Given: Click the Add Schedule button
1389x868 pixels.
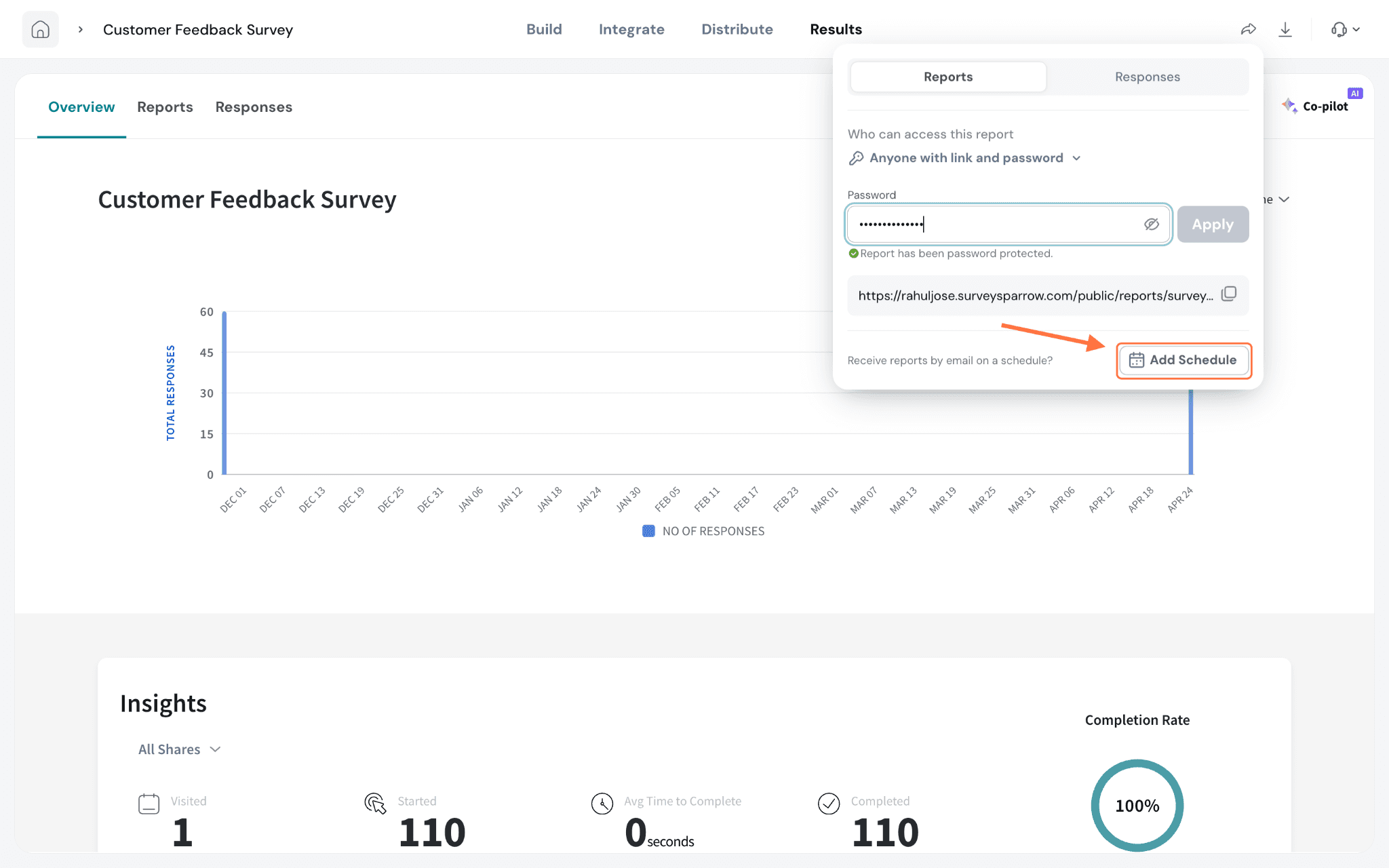Looking at the screenshot, I should click(x=1183, y=360).
